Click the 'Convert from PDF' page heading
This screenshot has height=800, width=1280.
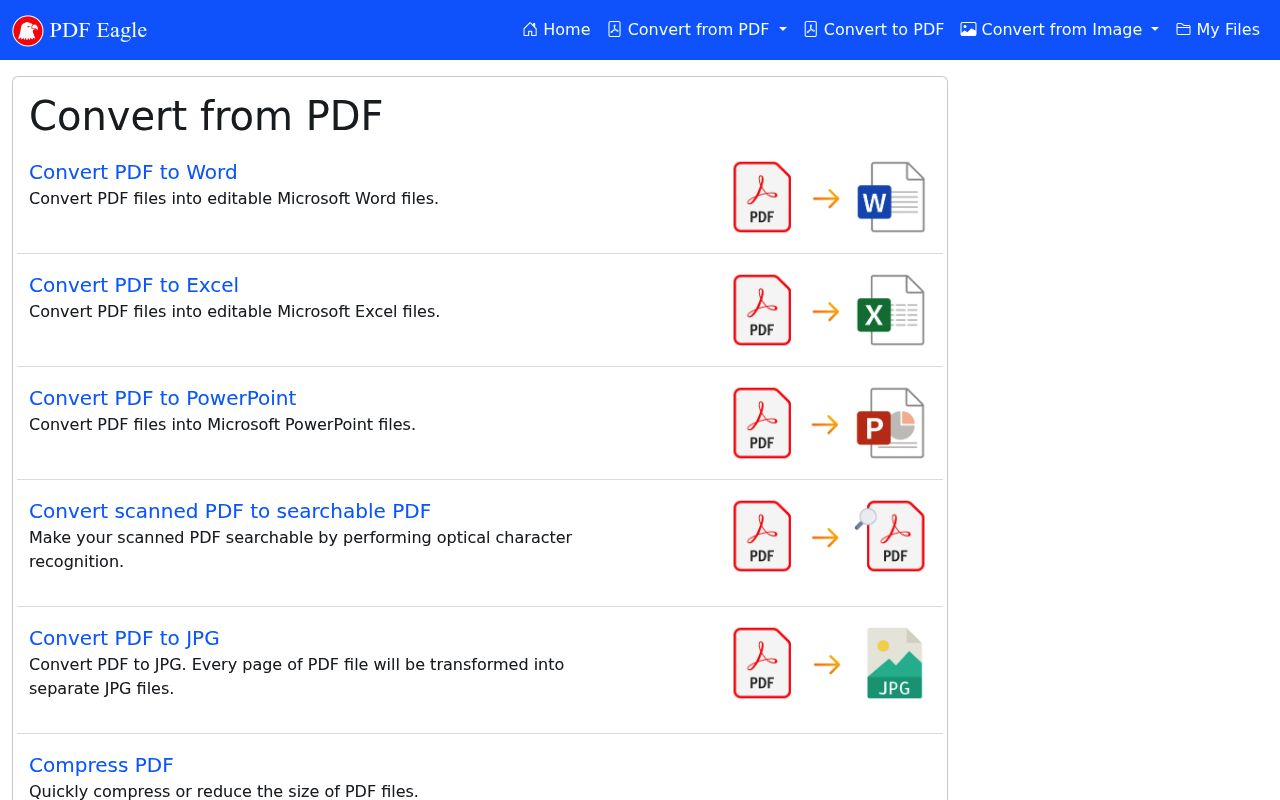[206, 116]
